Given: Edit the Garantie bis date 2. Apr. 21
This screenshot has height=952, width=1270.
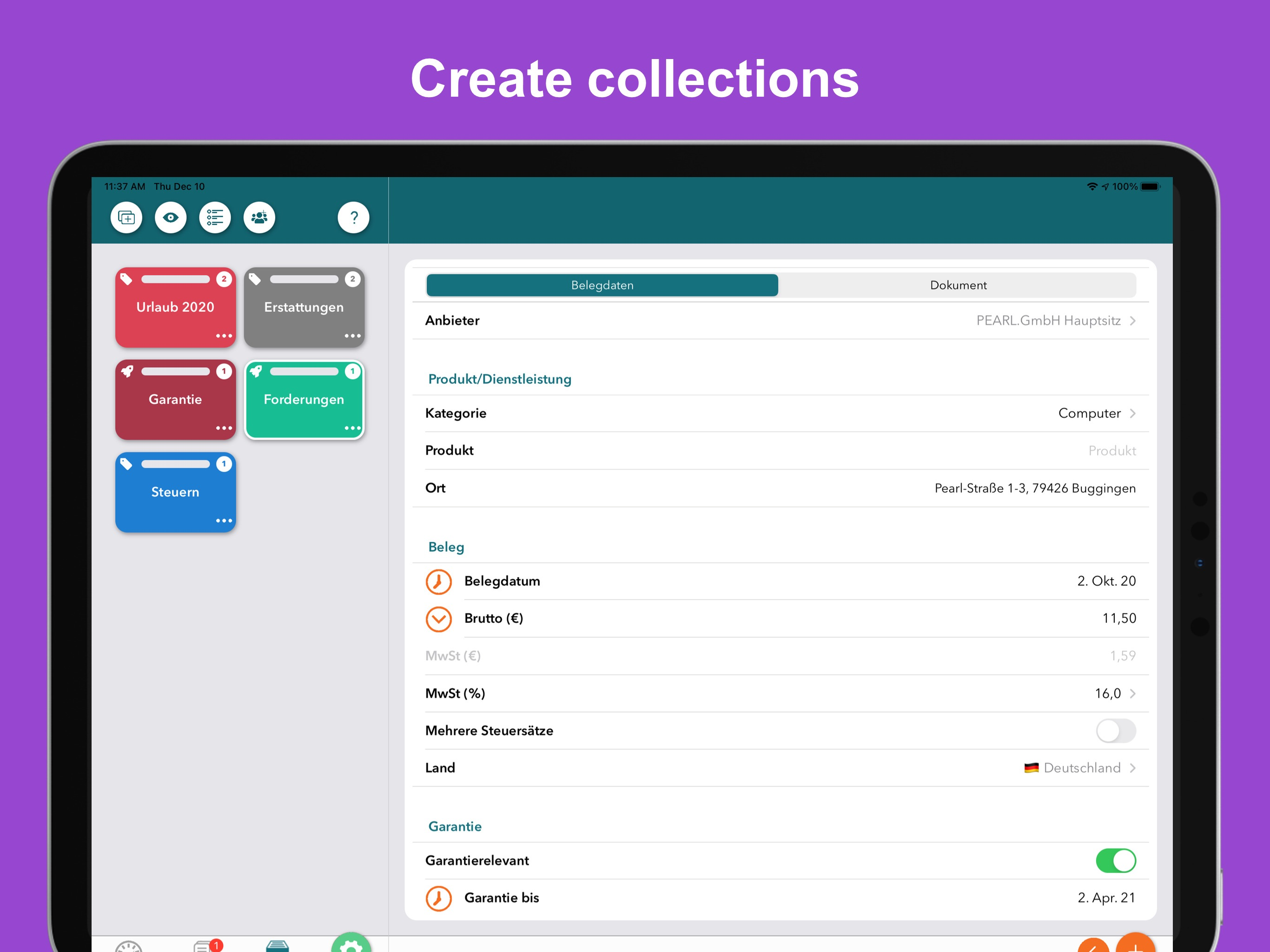Looking at the screenshot, I should [x=1106, y=898].
